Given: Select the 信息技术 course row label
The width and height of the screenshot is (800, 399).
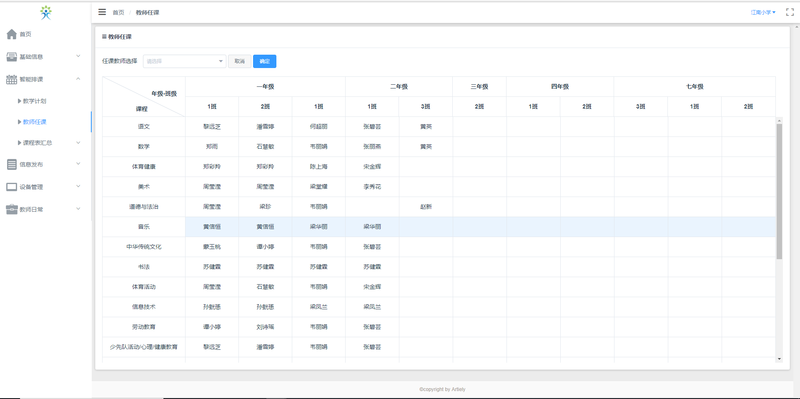Looking at the screenshot, I should [144, 307].
